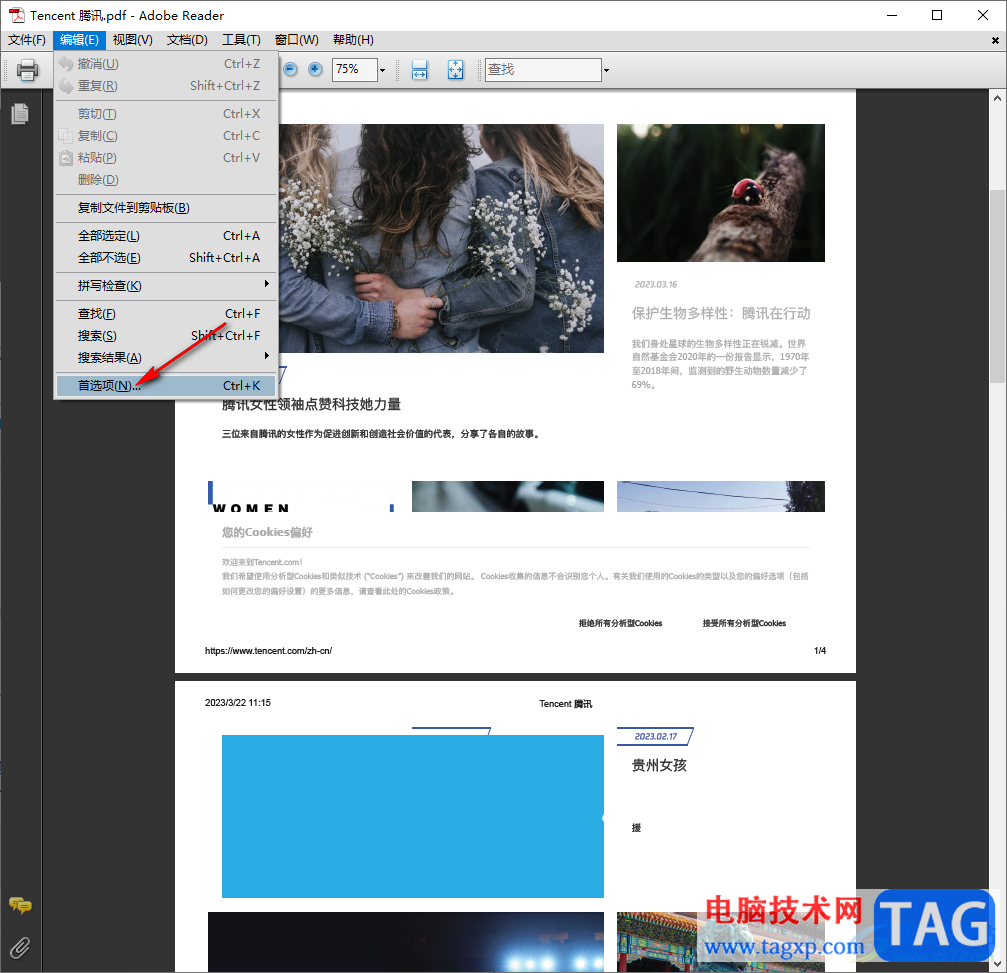The image size is (1007, 973).
Task: Choose 全部选定(L)
Action: pyautogui.click(x=166, y=236)
